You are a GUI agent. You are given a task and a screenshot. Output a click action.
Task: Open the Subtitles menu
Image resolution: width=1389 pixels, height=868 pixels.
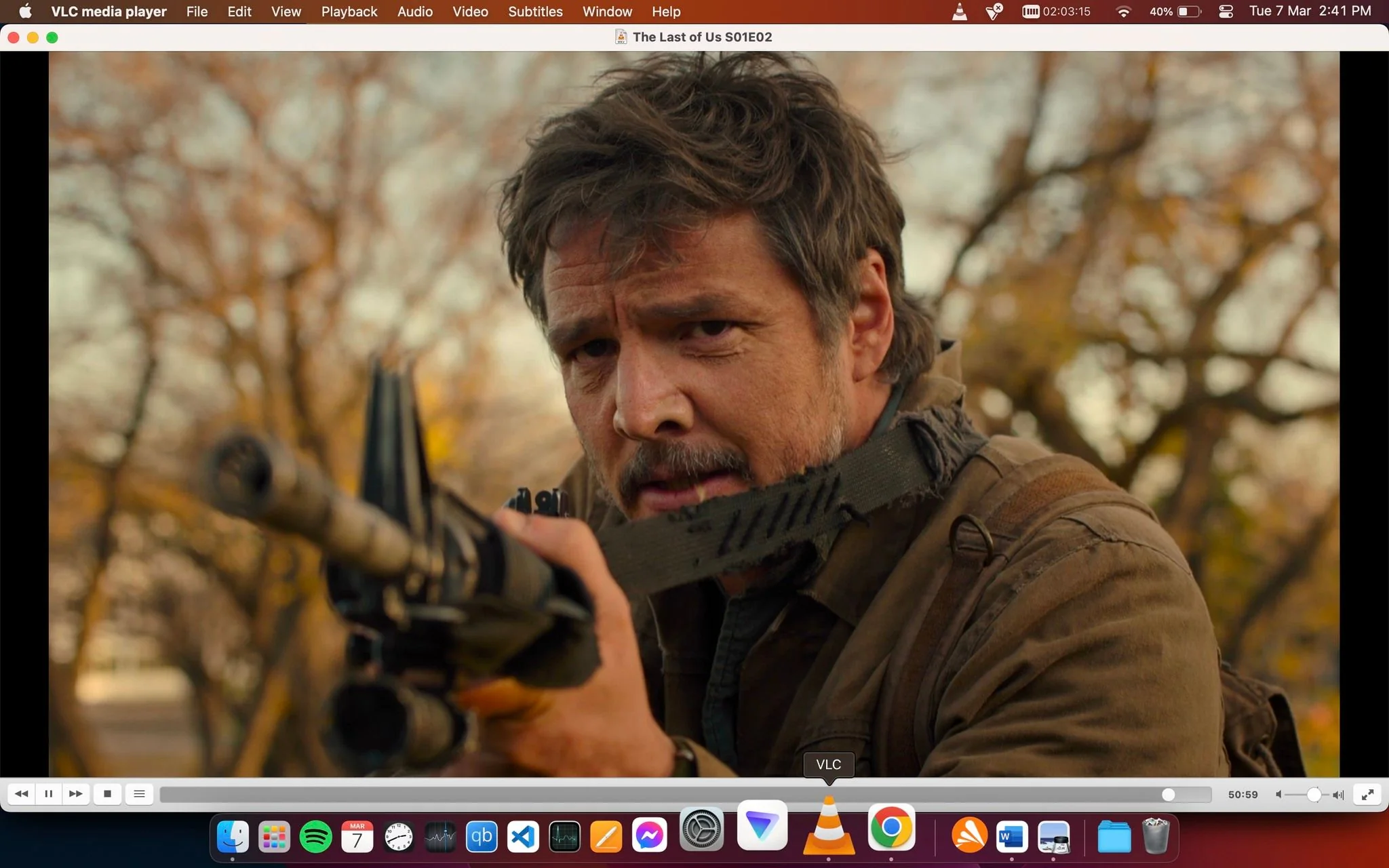535,12
